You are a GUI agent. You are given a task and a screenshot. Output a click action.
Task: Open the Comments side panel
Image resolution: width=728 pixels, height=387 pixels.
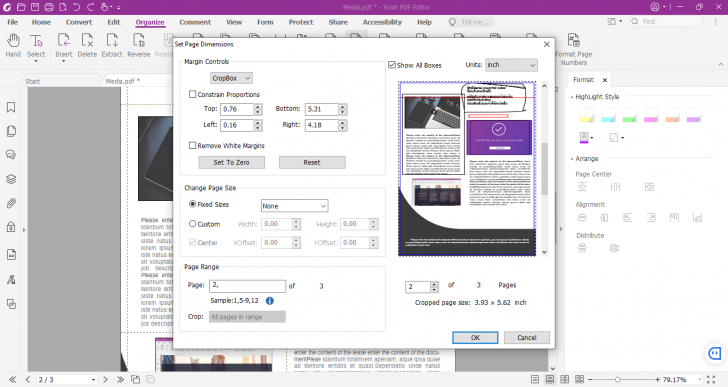[11, 155]
